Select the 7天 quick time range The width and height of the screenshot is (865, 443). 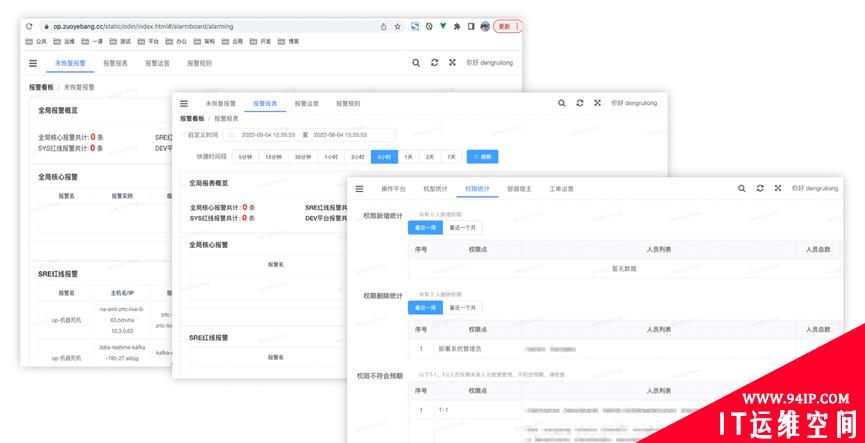451,157
